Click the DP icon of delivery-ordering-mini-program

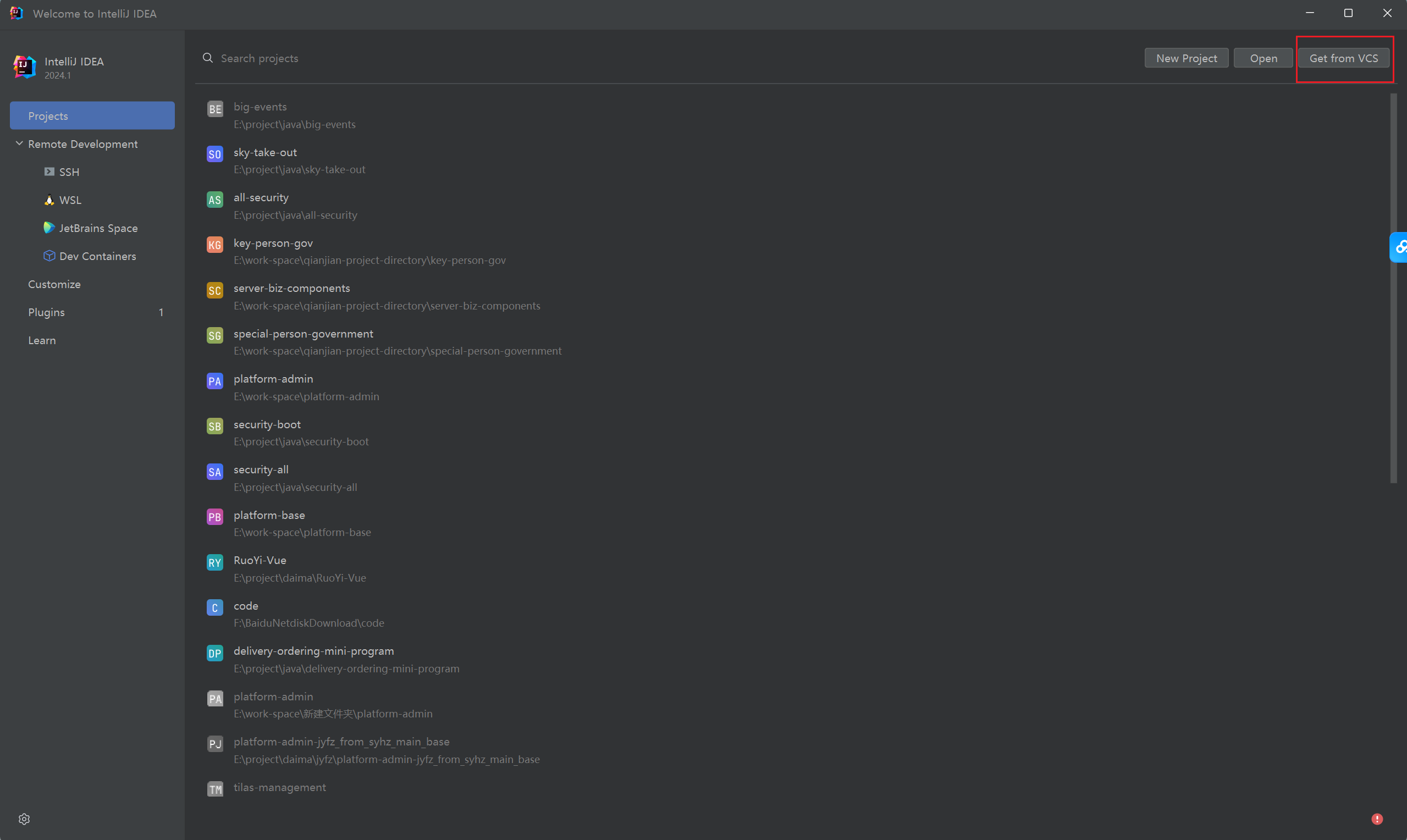(214, 653)
